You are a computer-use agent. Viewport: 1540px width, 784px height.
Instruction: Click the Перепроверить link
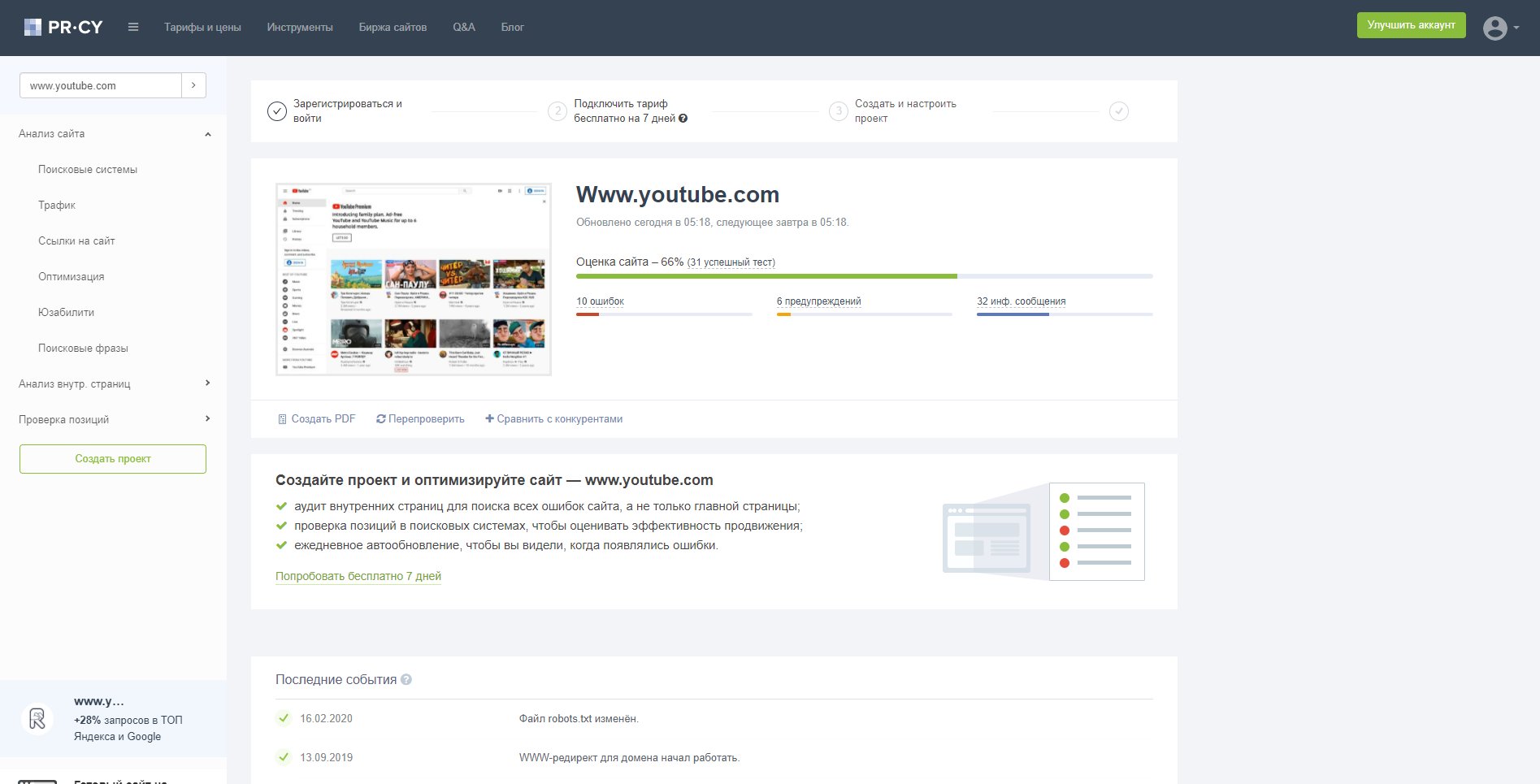click(x=427, y=419)
